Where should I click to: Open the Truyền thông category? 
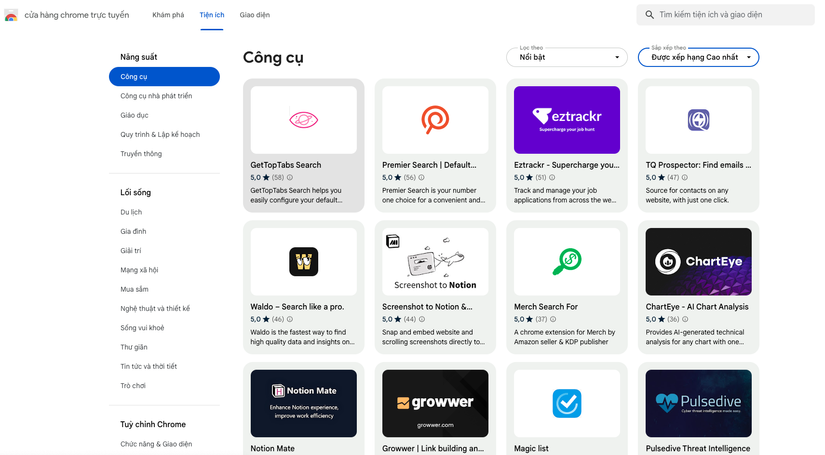point(141,154)
